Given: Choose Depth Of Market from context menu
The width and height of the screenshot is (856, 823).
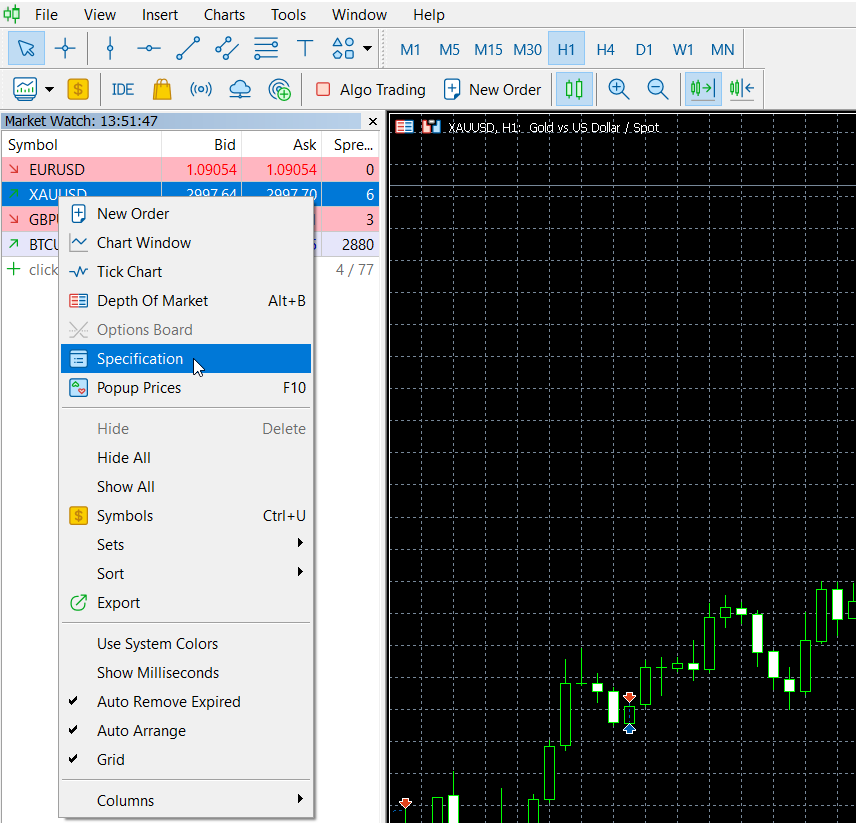Looking at the screenshot, I should (x=152, y=301).
